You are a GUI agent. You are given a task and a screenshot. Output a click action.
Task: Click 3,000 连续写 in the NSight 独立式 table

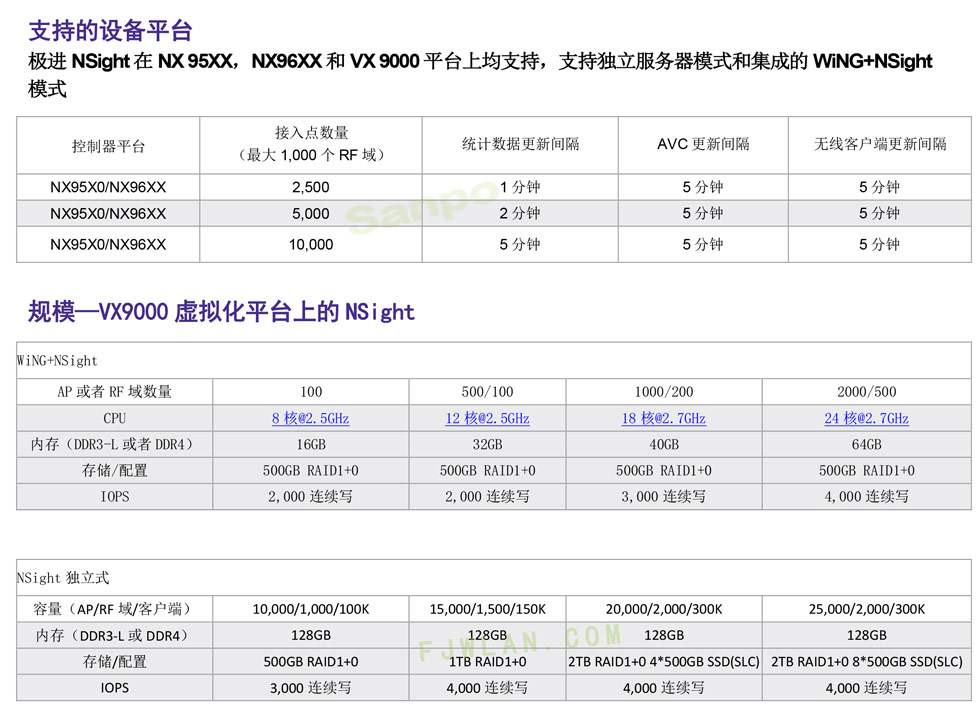(x=311, y=688)
